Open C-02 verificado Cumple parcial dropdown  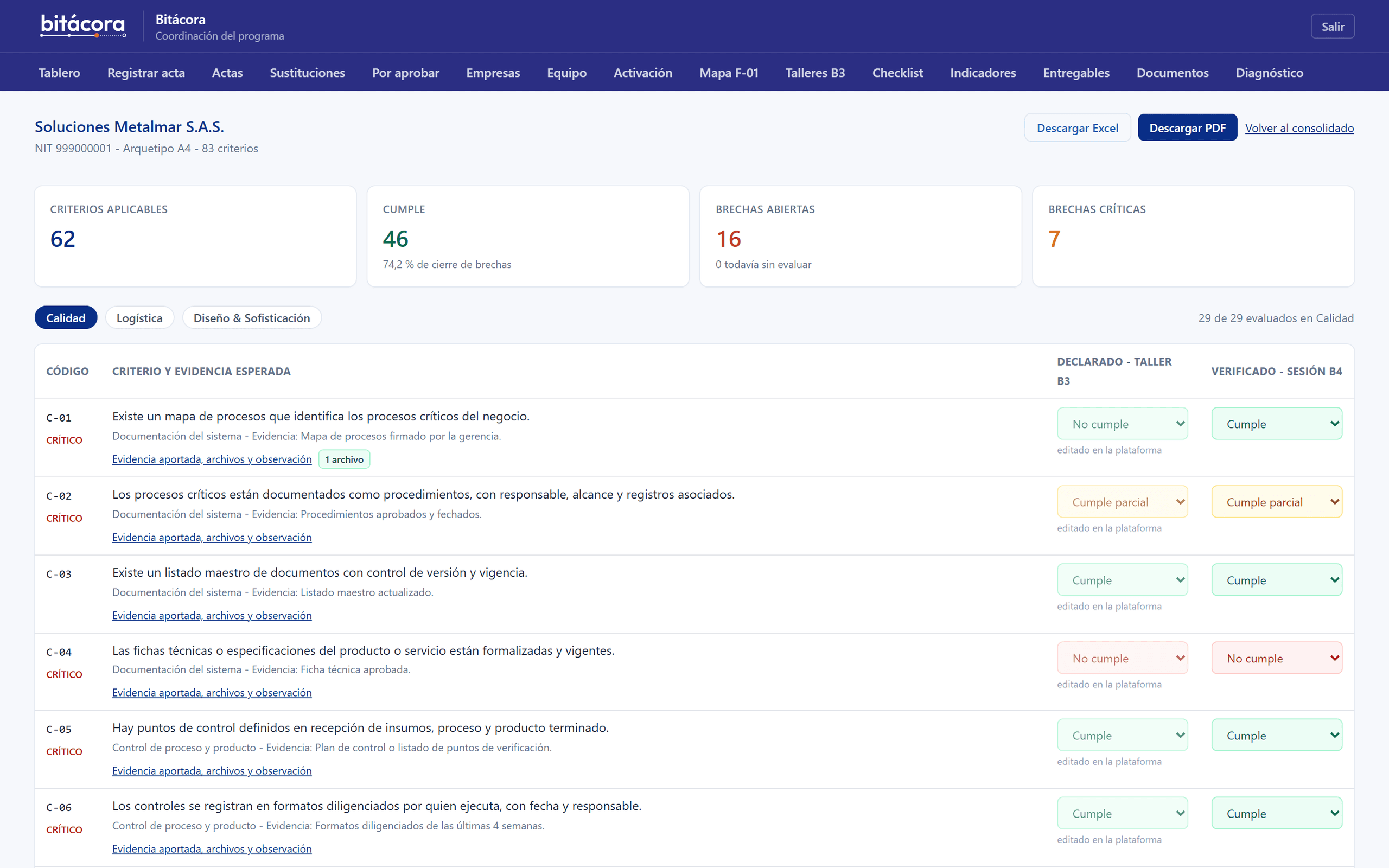[x=1277, y=502]
